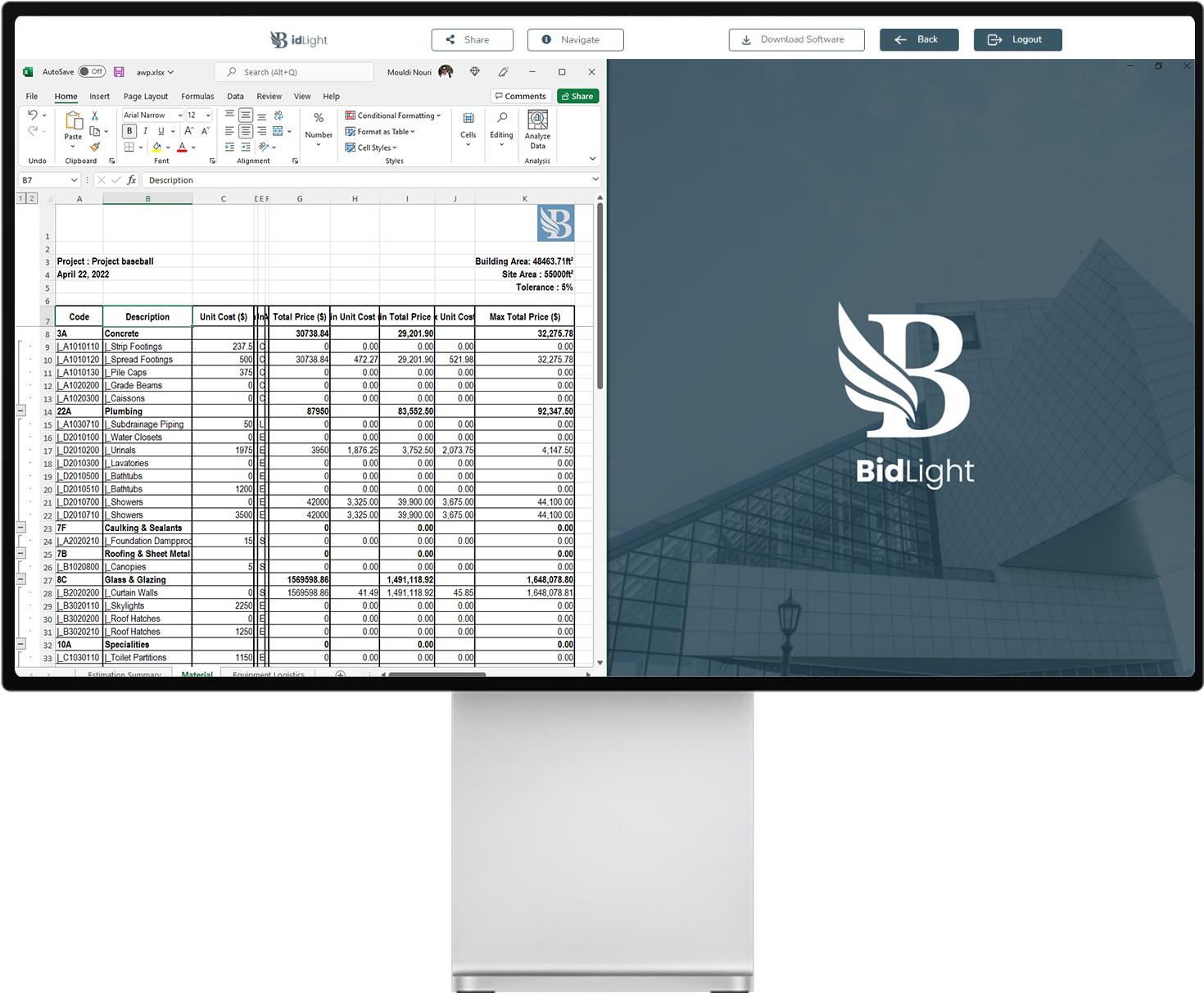Click the Bottom Align icon
This screenshot has height=993, width=1204.
262,116
